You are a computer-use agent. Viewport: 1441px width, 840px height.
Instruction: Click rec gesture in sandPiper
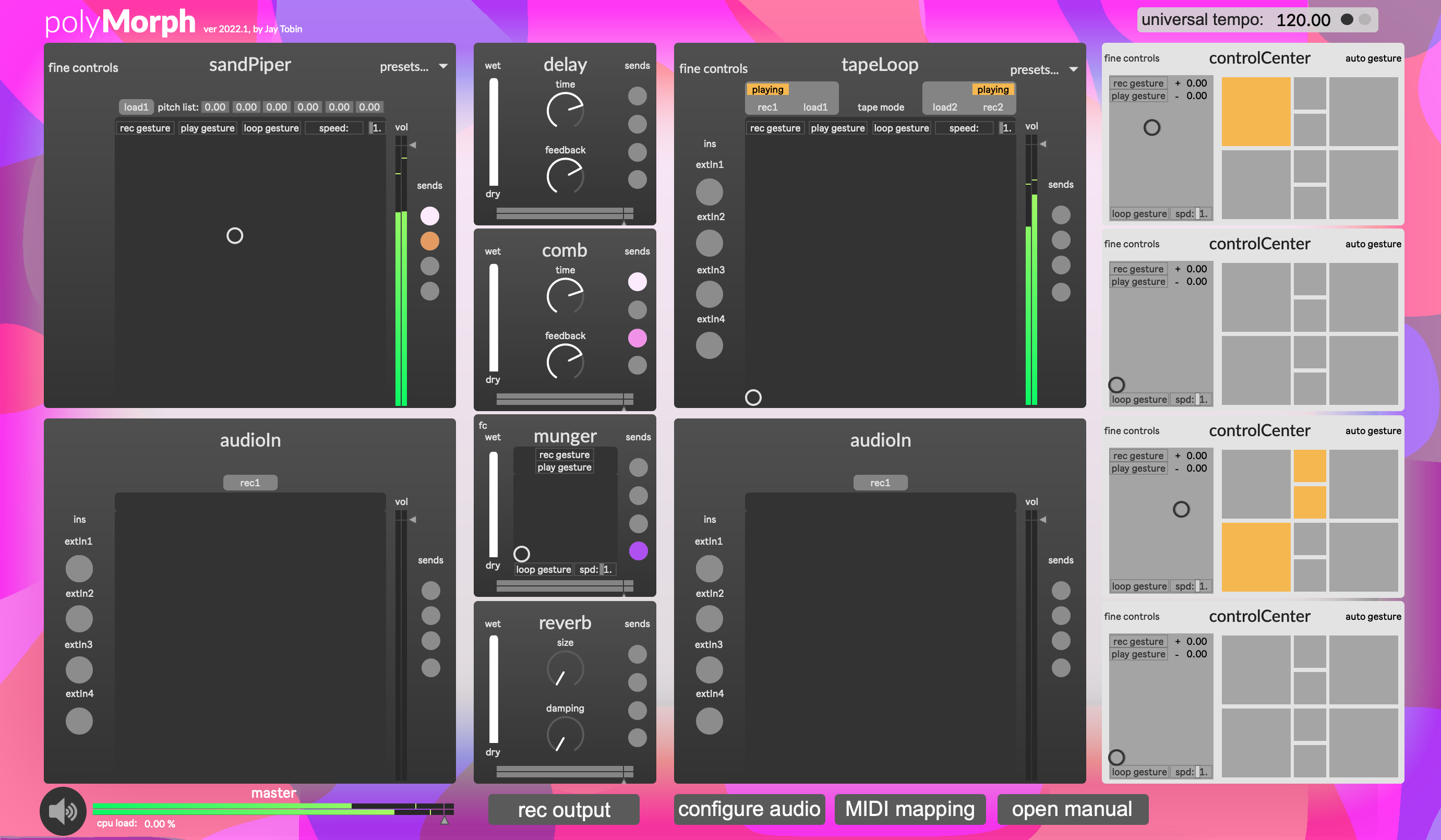[x=145, y=128]
